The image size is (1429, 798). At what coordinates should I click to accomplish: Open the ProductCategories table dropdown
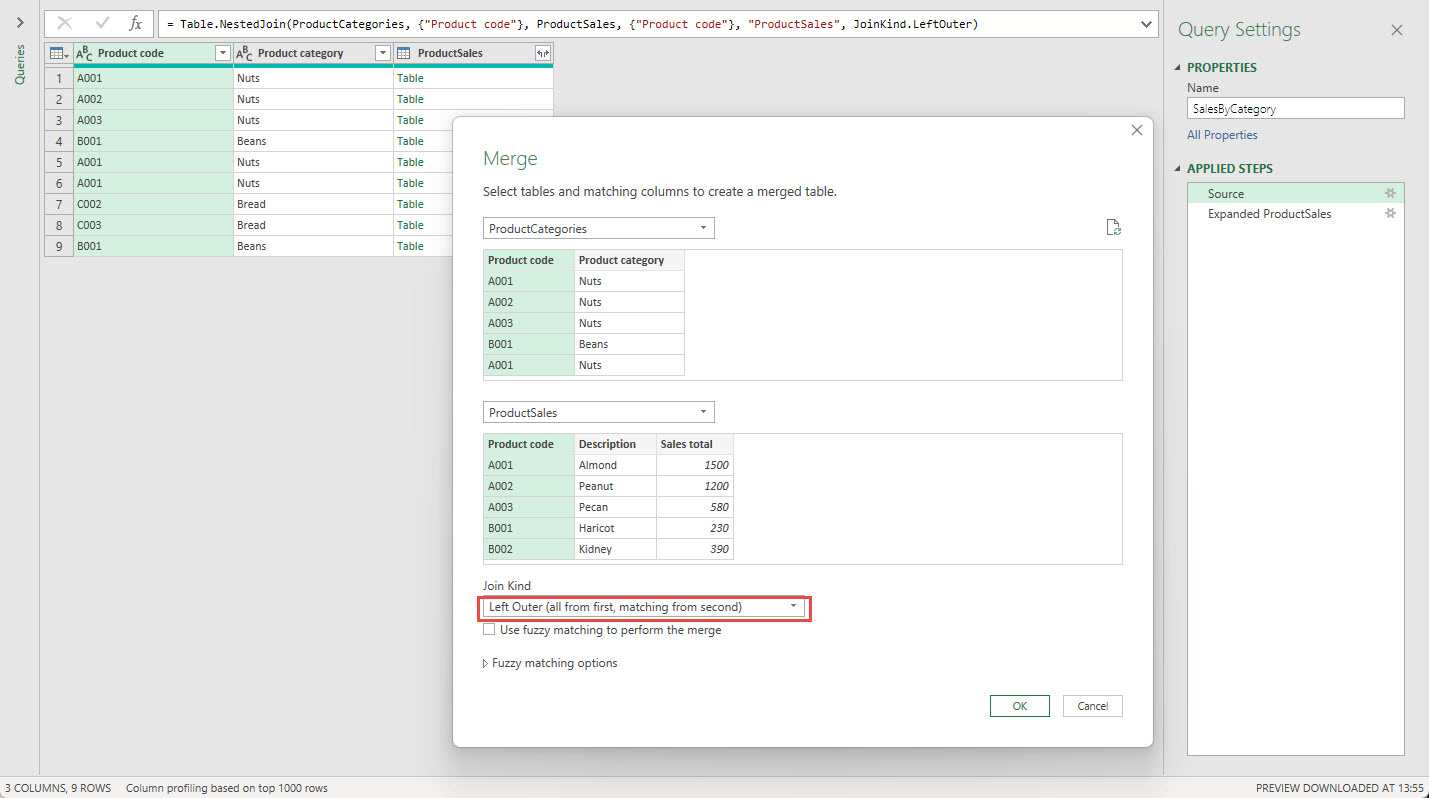coord(598,229)
